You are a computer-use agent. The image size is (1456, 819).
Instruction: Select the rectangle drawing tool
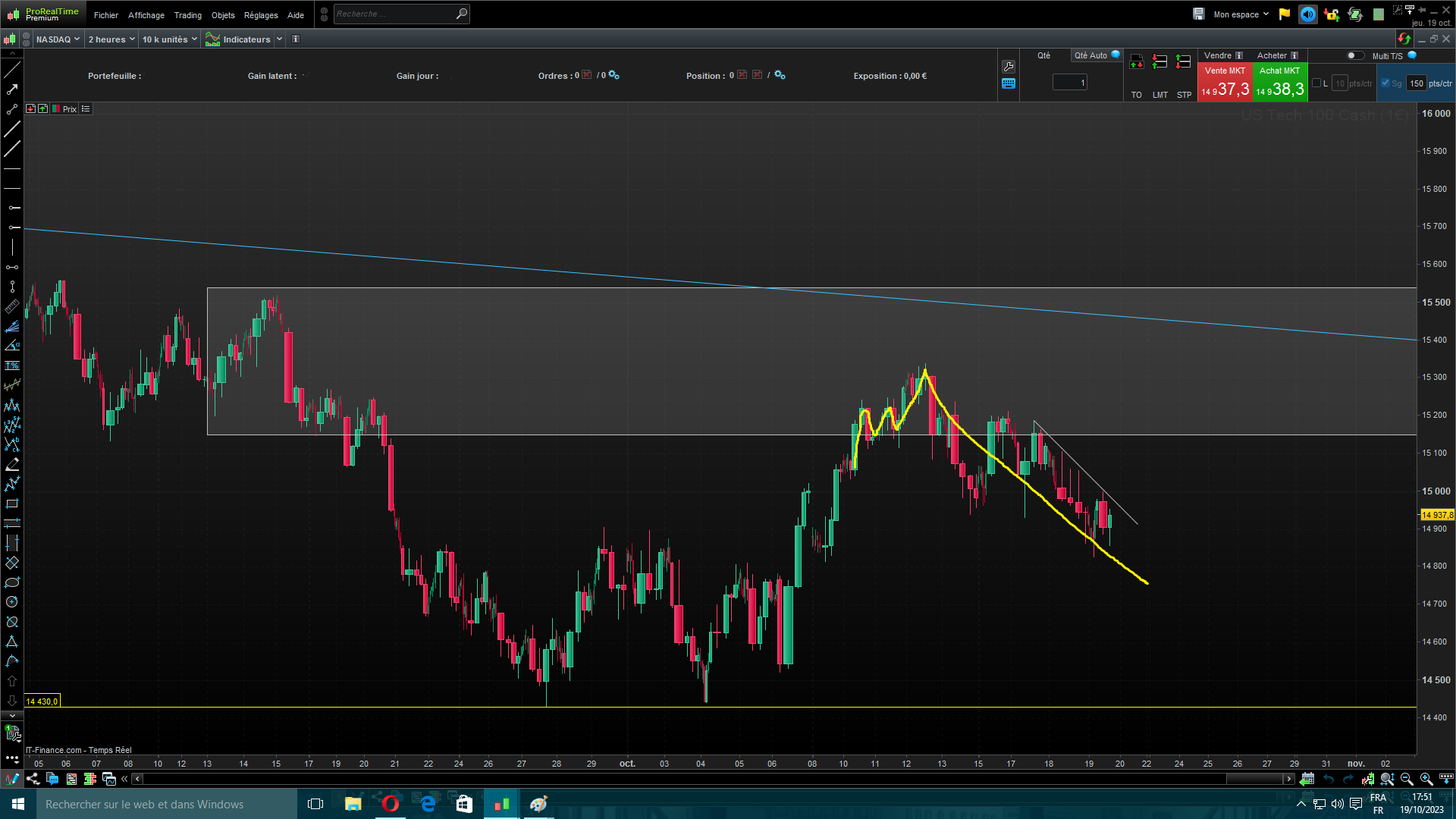pos(12,504)
